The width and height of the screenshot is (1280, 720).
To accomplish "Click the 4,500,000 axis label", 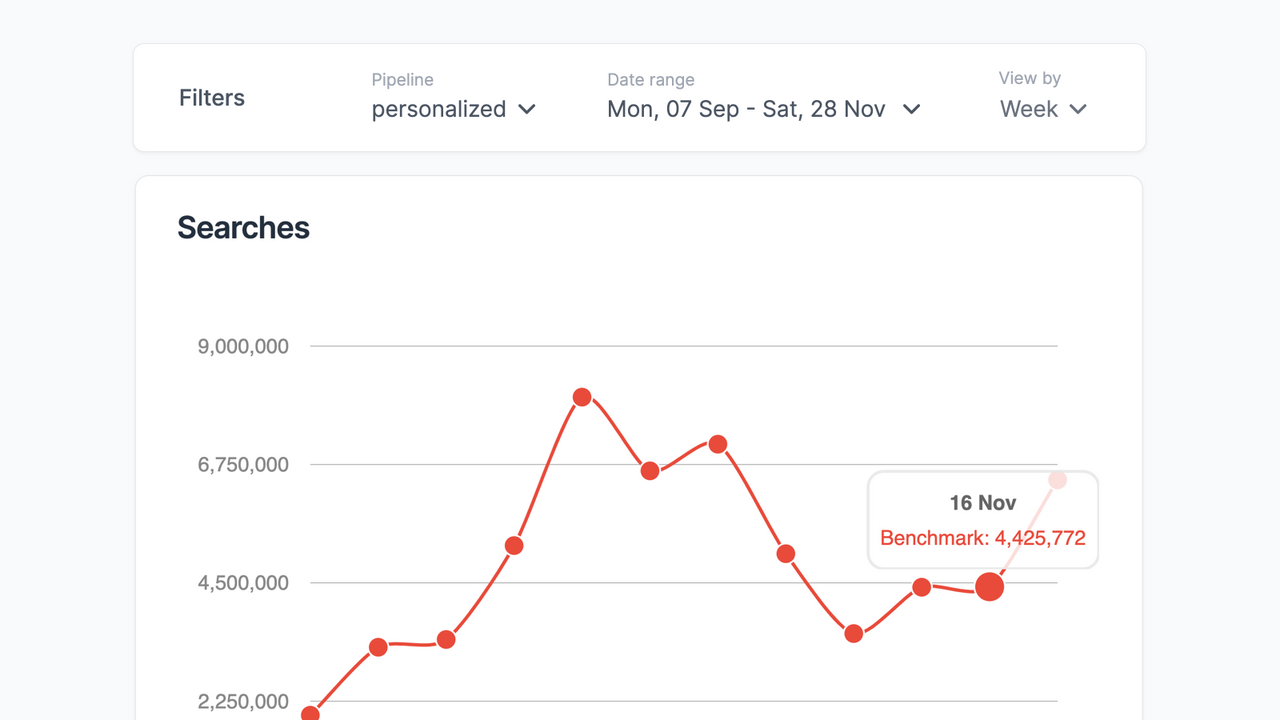I will coord(243,583).
